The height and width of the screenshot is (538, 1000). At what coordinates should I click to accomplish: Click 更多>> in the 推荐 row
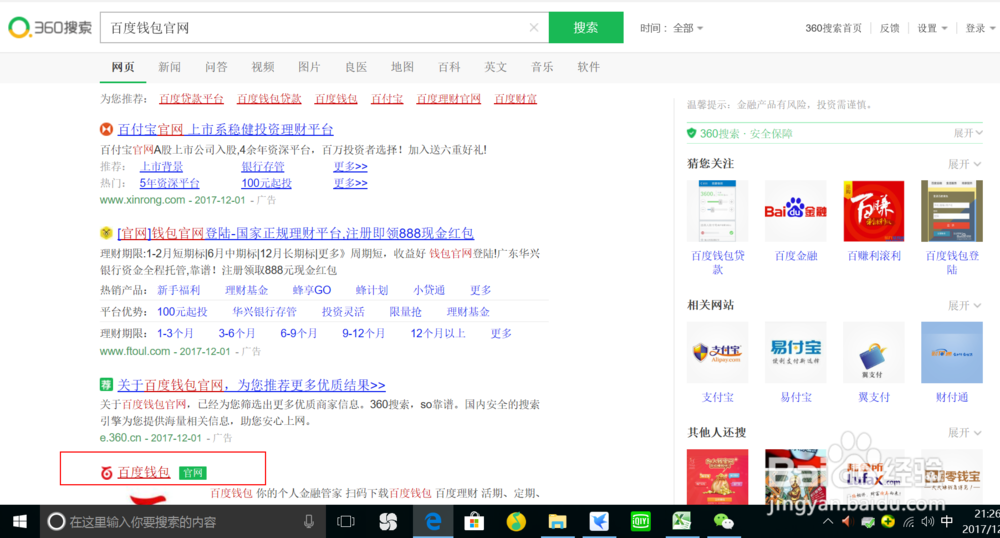click(350, 166)
